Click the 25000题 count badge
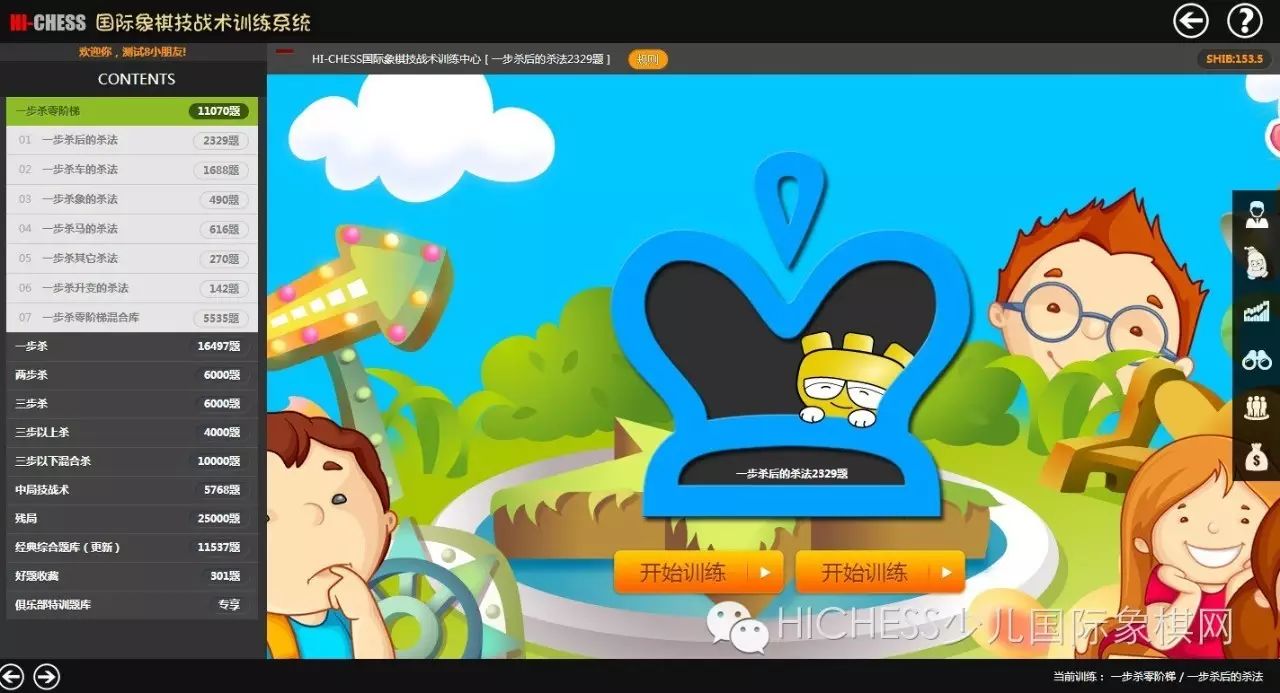This screenshot has width=1280, height=693. (219, 519)
